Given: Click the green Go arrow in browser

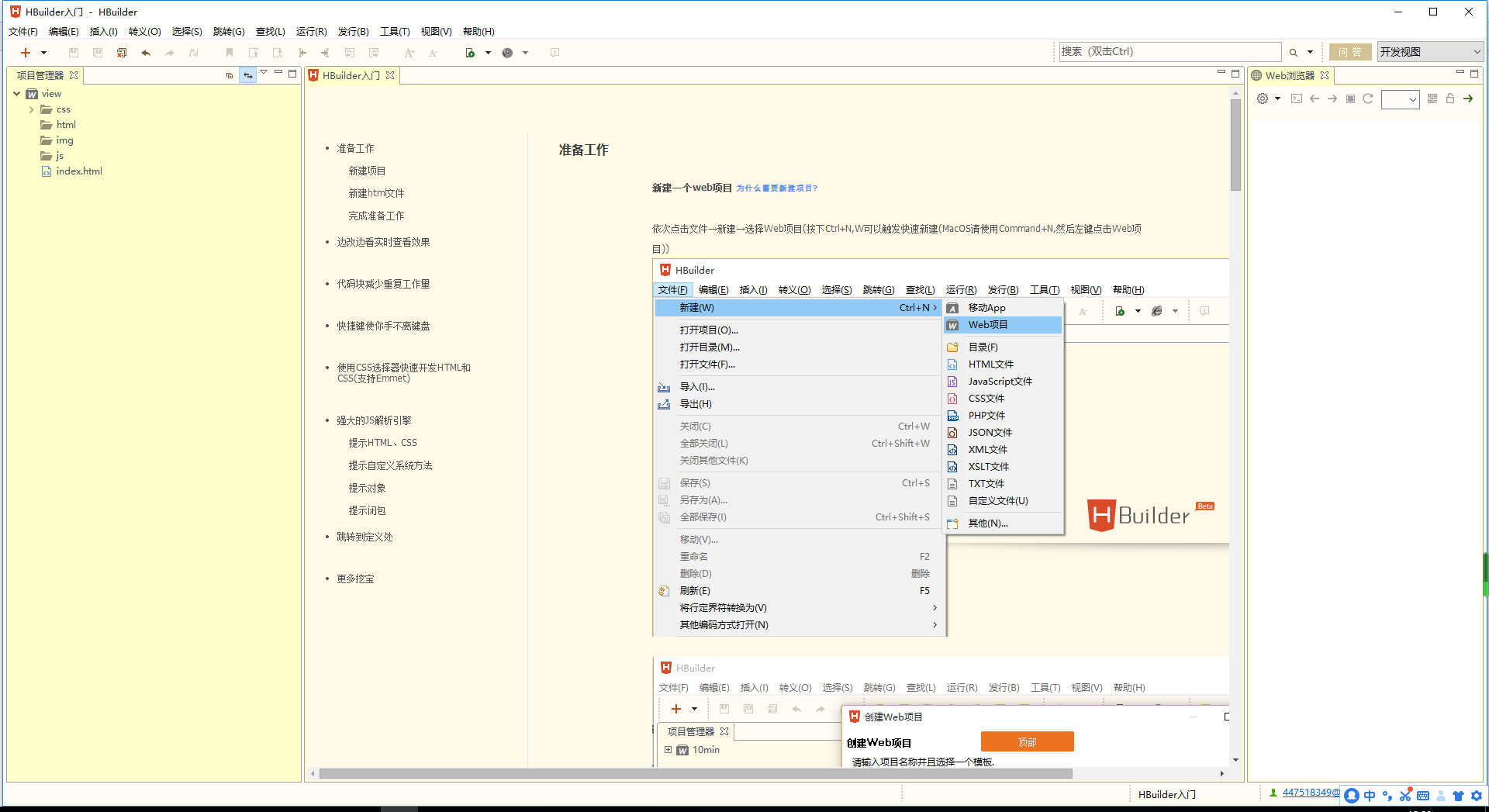Looking at the screenshot, I should pos(1468,98).
